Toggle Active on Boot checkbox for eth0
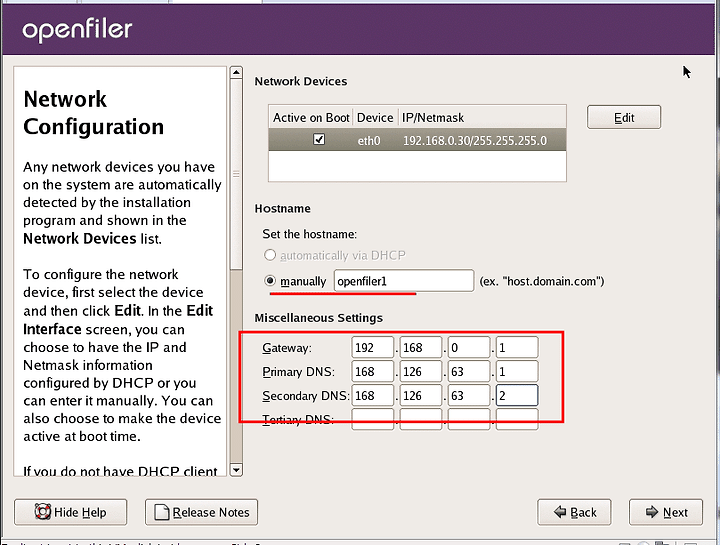 [319, 139]
